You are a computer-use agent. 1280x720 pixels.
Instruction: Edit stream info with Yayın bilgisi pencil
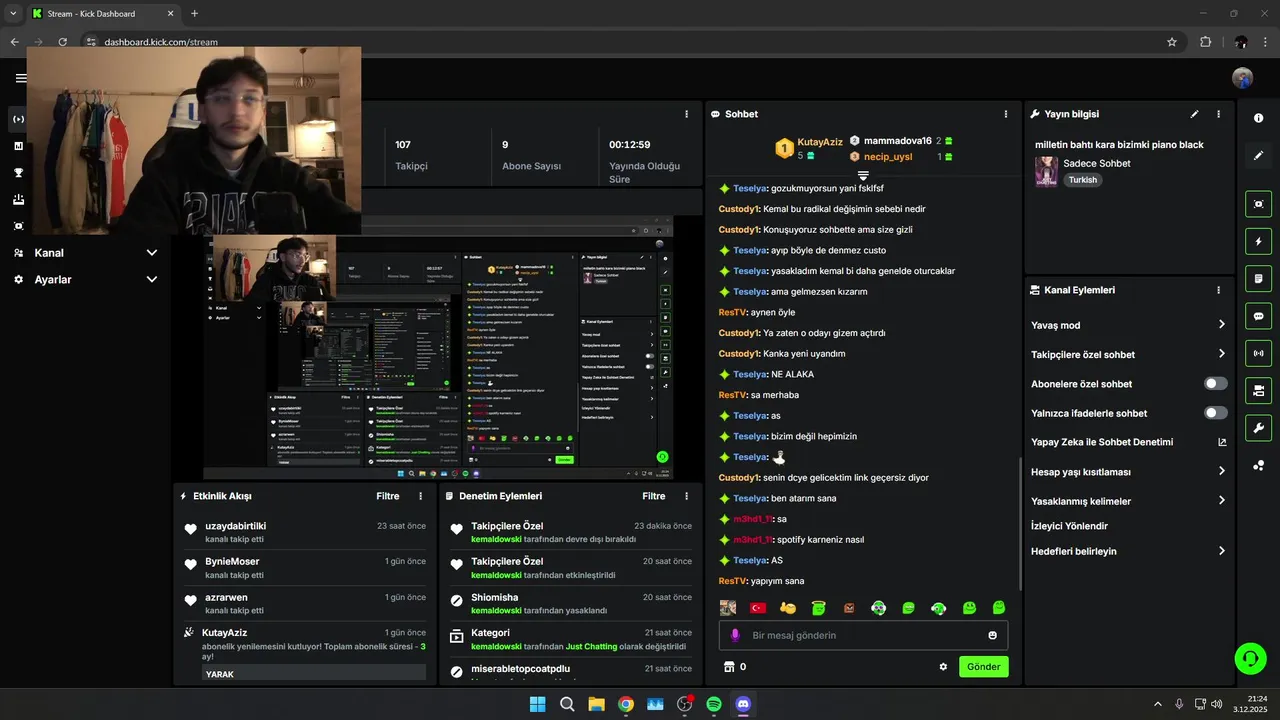[1194, 114]
